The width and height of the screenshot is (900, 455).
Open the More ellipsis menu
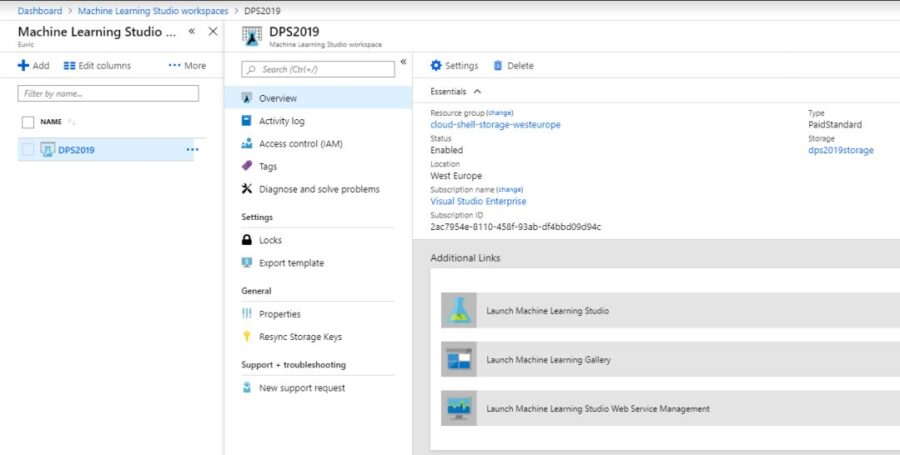tap(187, 65)
